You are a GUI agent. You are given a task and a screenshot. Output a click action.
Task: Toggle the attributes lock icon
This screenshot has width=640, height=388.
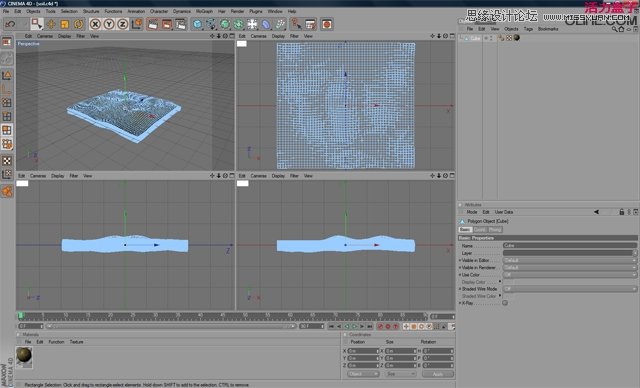(622, 212)
